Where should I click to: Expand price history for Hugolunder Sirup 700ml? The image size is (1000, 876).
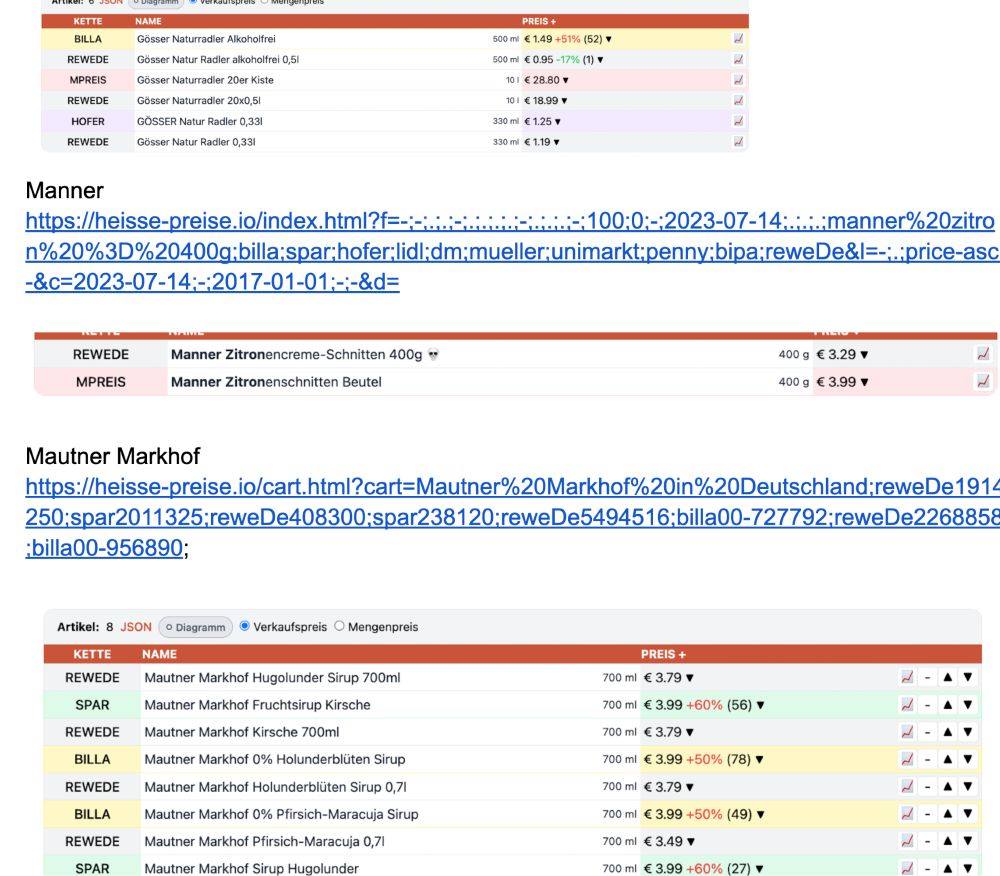pyautogui.click(x=690, y=678)
